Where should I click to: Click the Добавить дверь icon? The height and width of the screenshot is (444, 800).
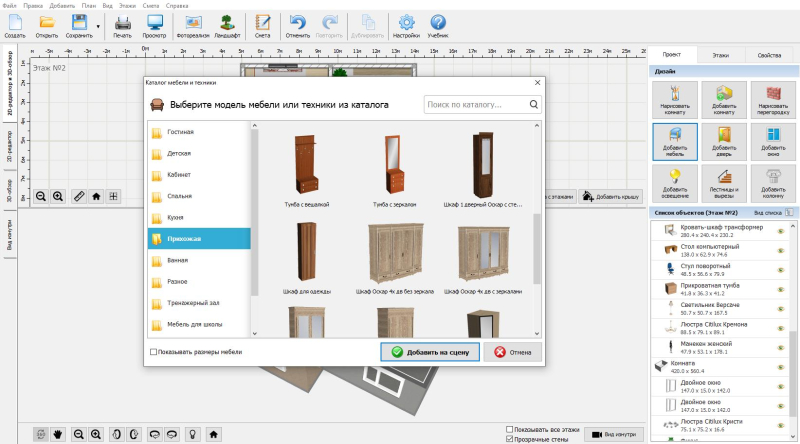point(725,142)
